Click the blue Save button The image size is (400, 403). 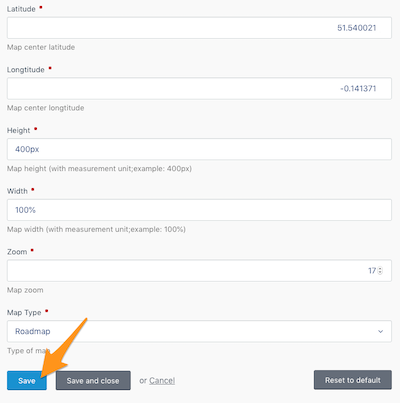(x=27, y=380)
